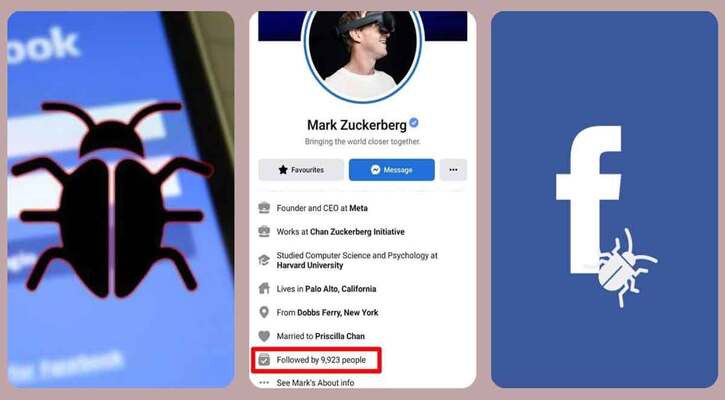Open the three-dot more options button
Viewport: 725px width, 400px height.
click(453, 170)
